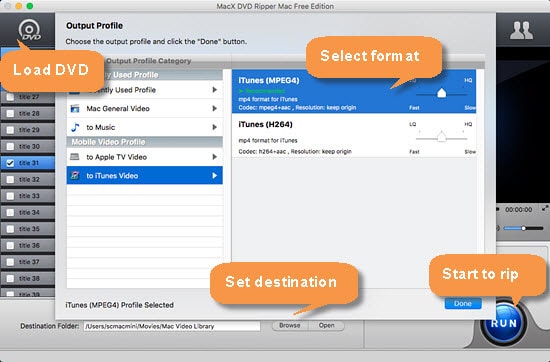This screenshot has height=362, width=550.
Task: Check the title 30 checkbox
Action: 10,146
